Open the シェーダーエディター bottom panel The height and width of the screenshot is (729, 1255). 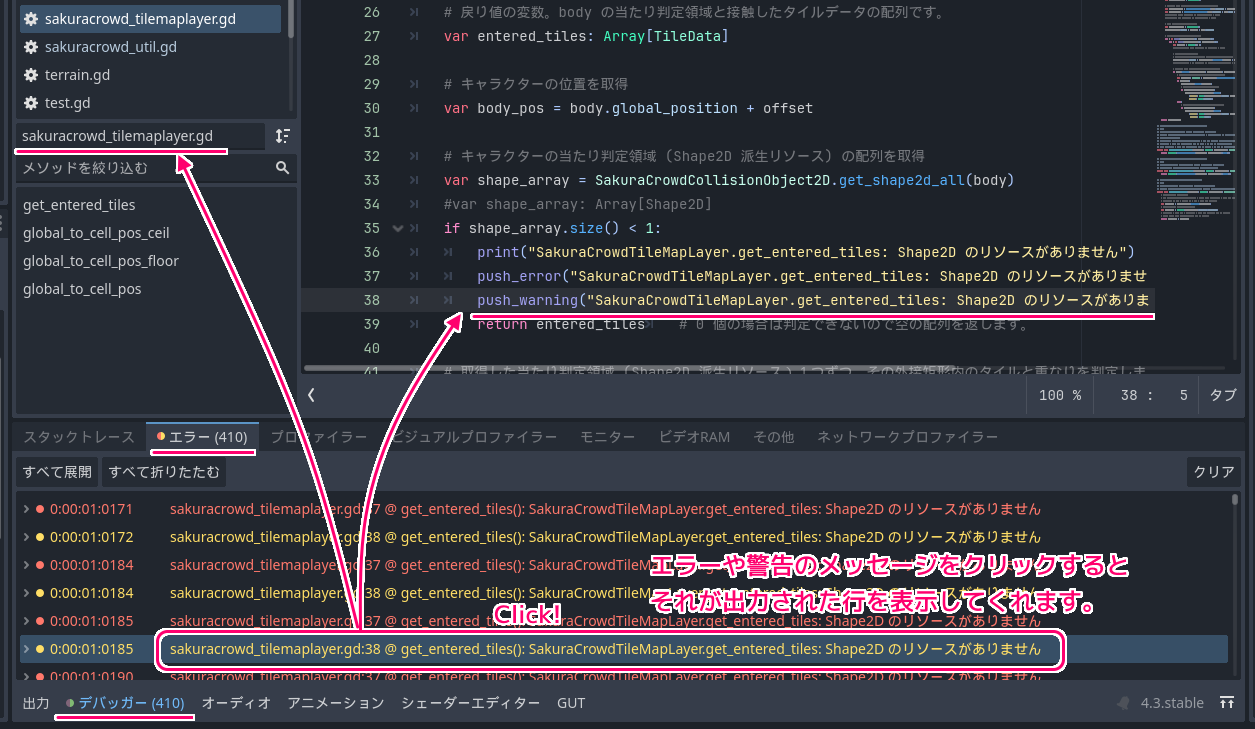[471, 703]
